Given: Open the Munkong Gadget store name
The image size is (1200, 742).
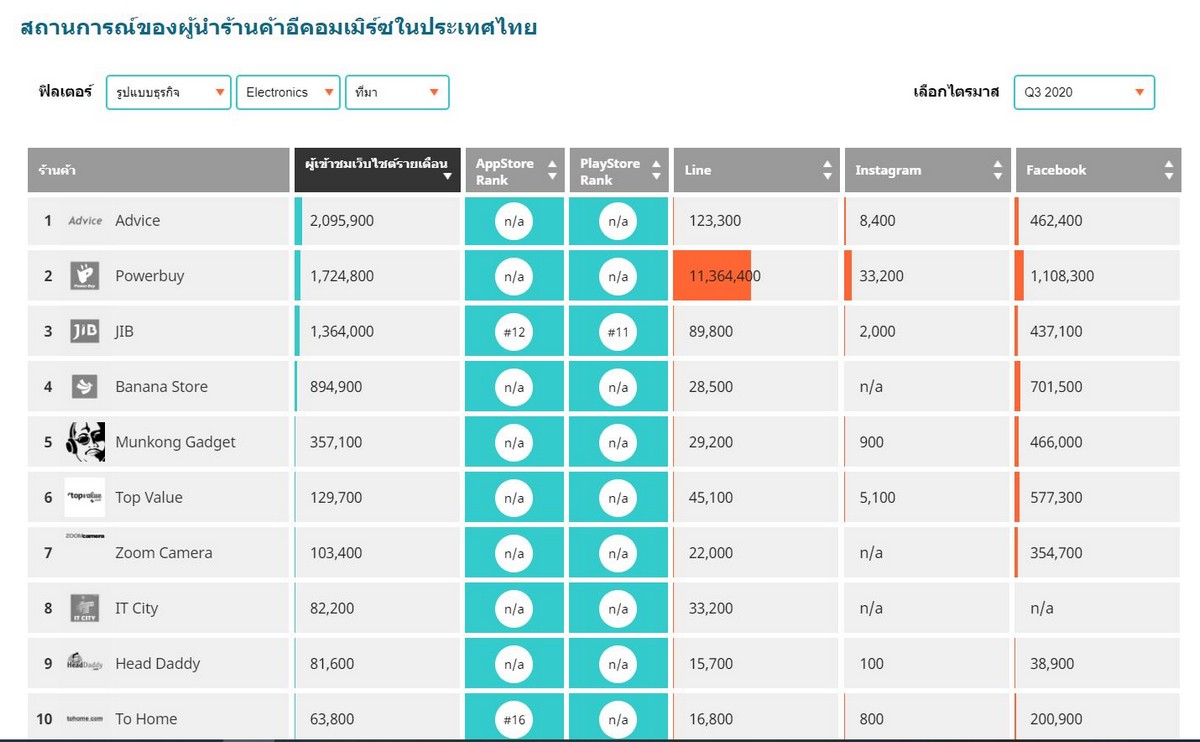Looking at the screenshot, I should coord(176,442).
